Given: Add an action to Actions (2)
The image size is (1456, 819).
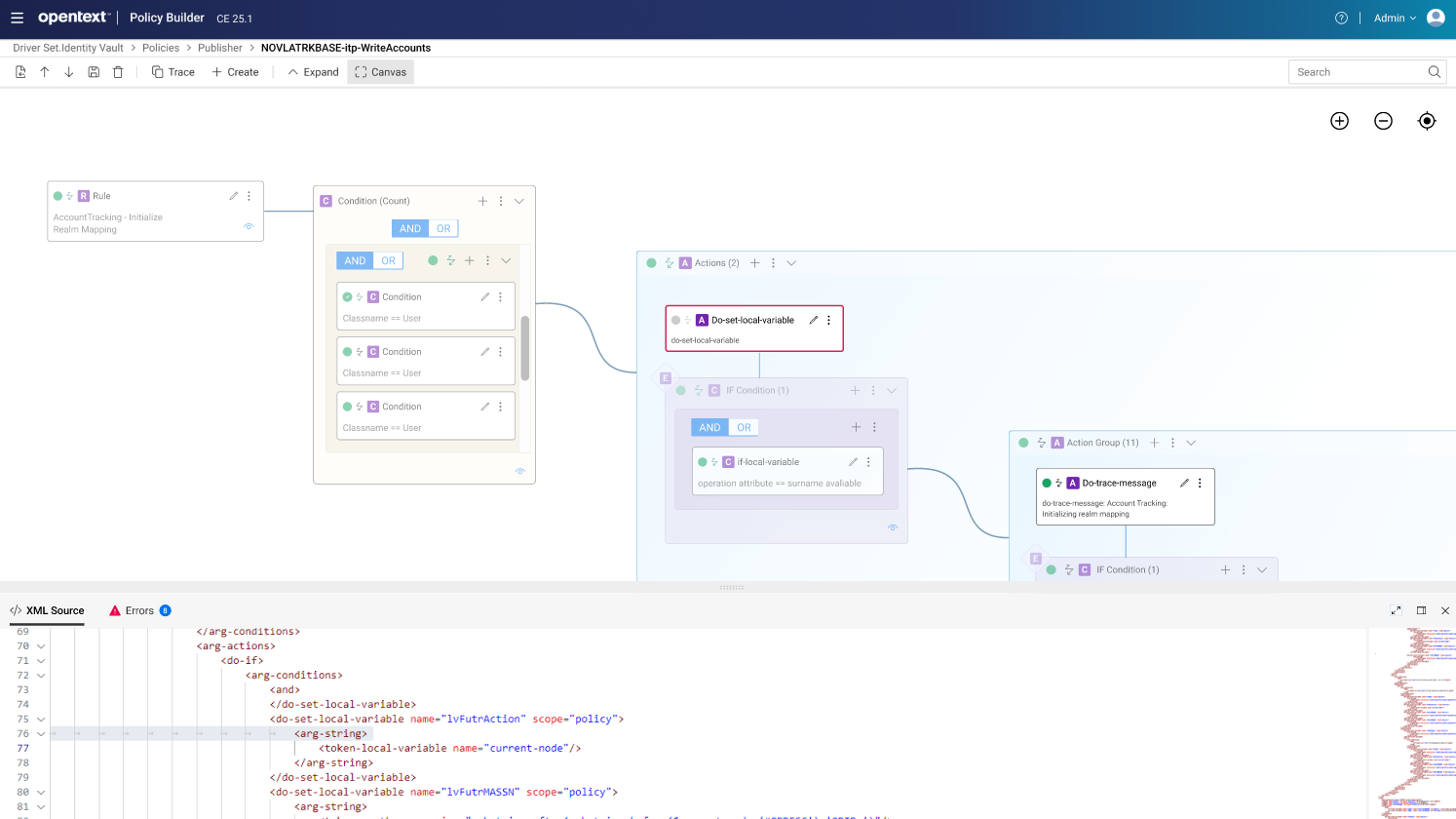Looking at the screenshot, I should coord(754,263).
